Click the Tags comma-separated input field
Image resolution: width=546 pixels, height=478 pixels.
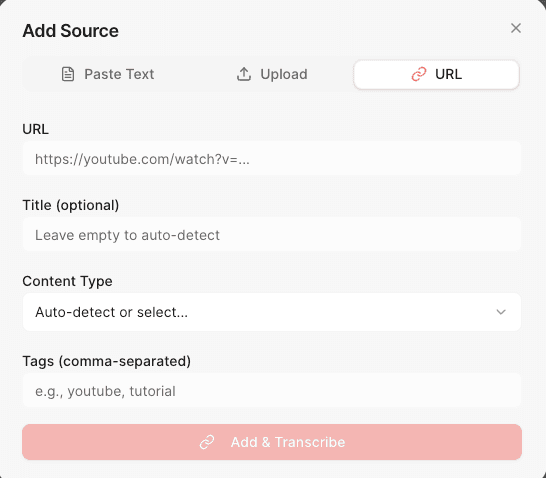point(272,391)
